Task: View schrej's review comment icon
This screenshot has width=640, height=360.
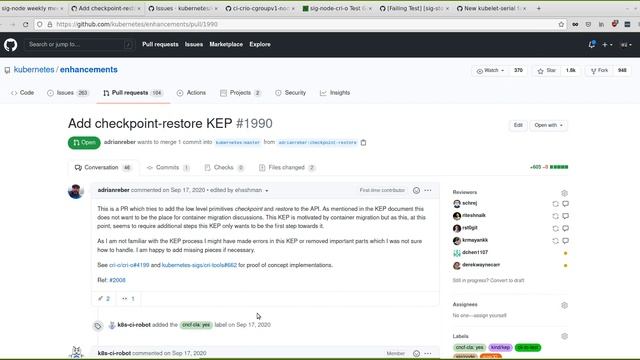Action: pos(565,204)
